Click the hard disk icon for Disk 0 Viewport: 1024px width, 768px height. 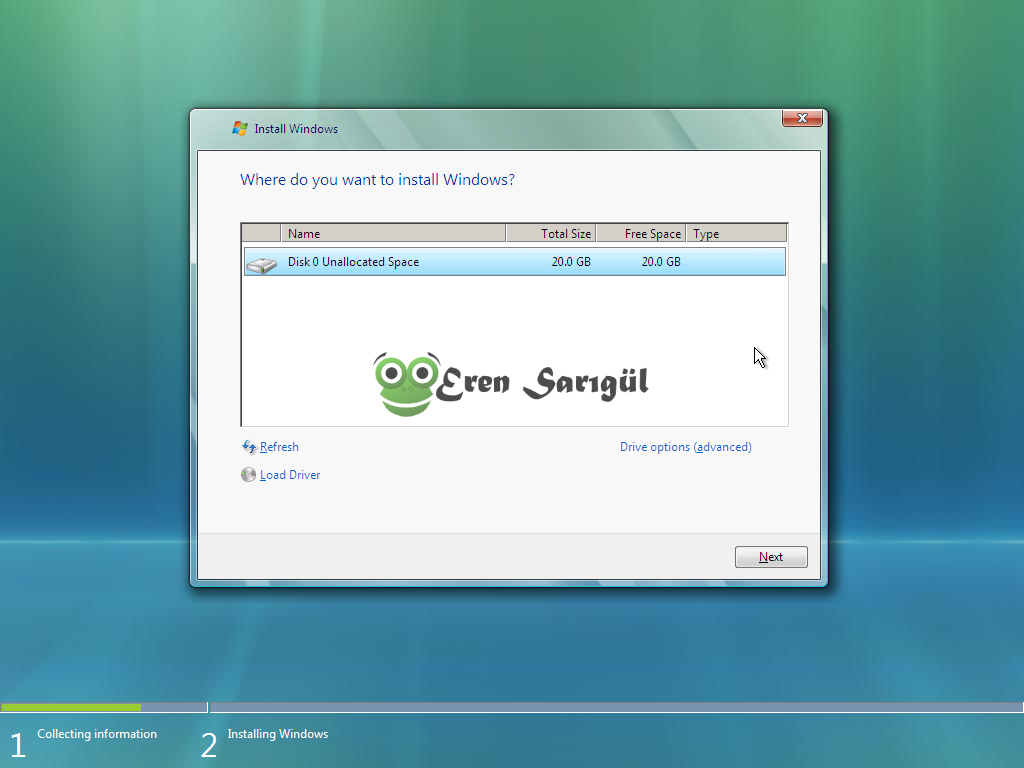[262, 262]
